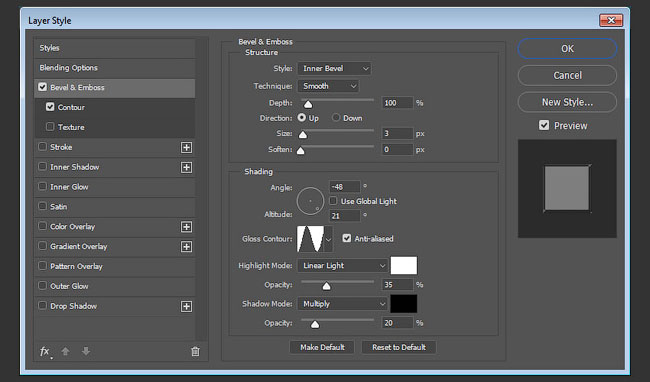This screenshot has width=650, height=382.
Task: Click the style preview thumbnail
Action: tap(567, 189)
